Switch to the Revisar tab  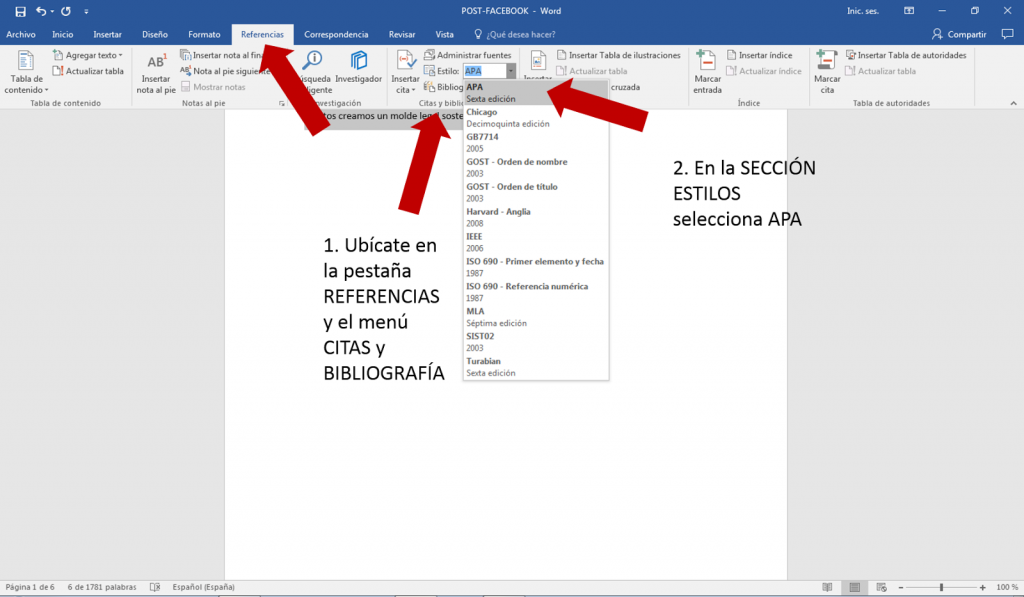pos(402,35)
